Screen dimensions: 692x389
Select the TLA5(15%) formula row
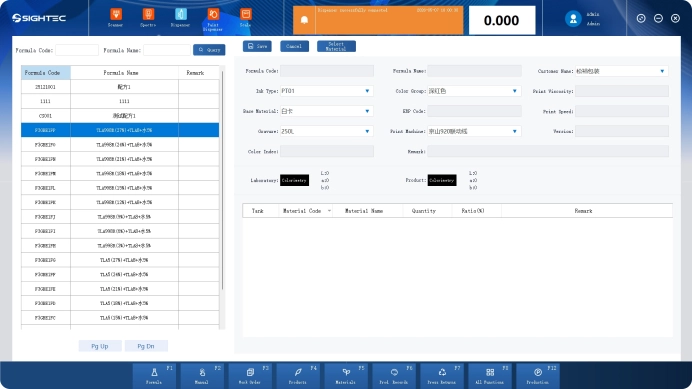point(120,317)
